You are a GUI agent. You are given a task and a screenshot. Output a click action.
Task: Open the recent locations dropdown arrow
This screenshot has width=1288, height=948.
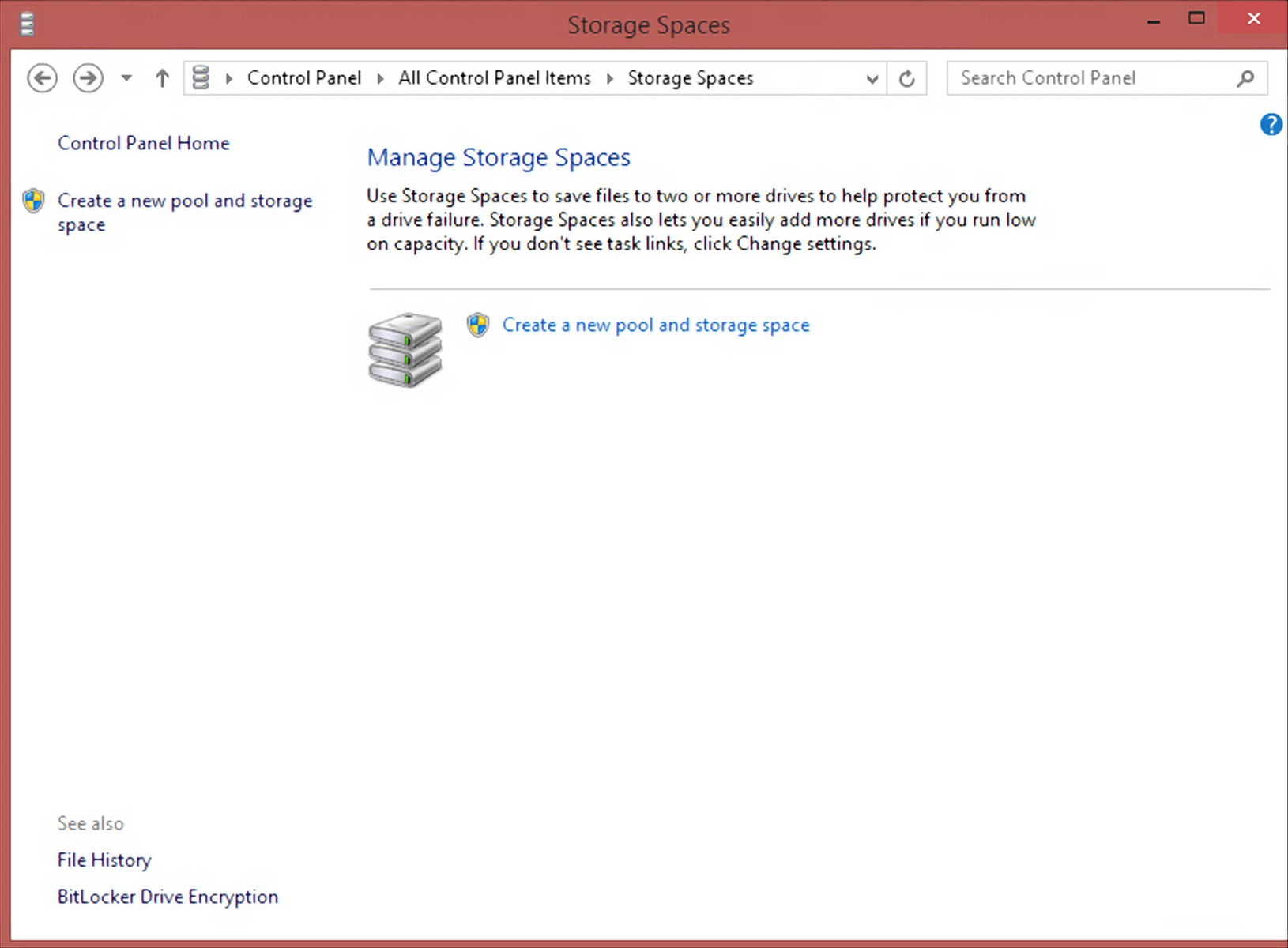pyautogui.click(x=126, y=78)
